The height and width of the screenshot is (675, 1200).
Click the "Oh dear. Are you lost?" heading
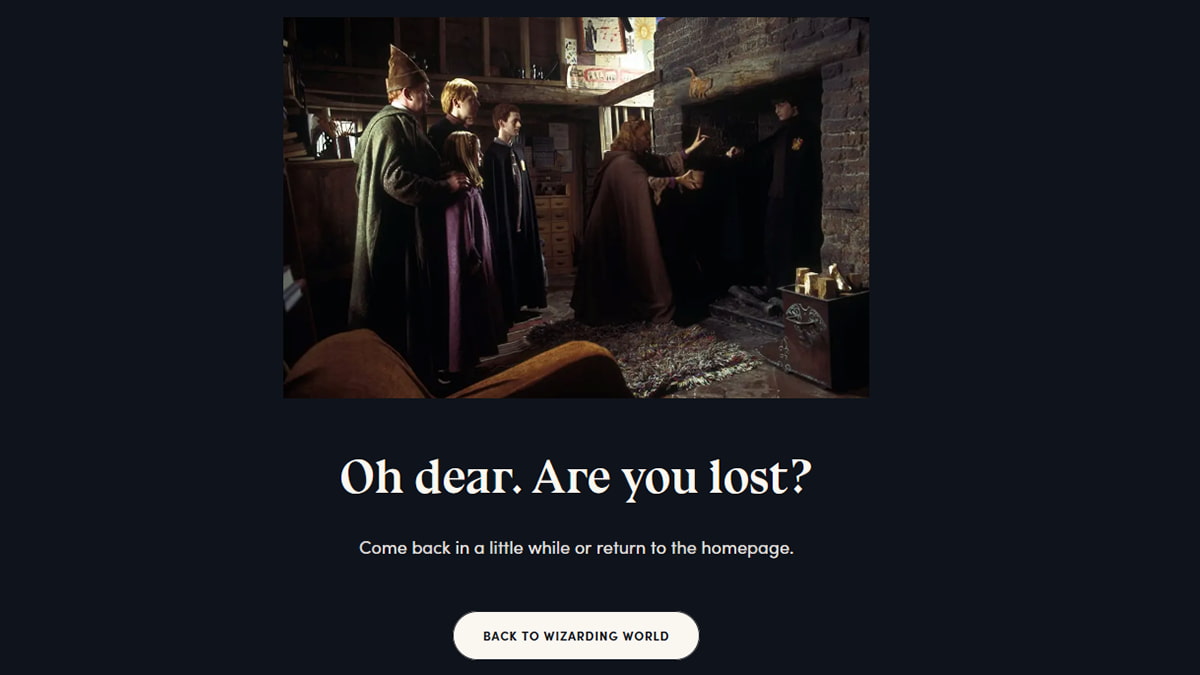tap(576, 477)
